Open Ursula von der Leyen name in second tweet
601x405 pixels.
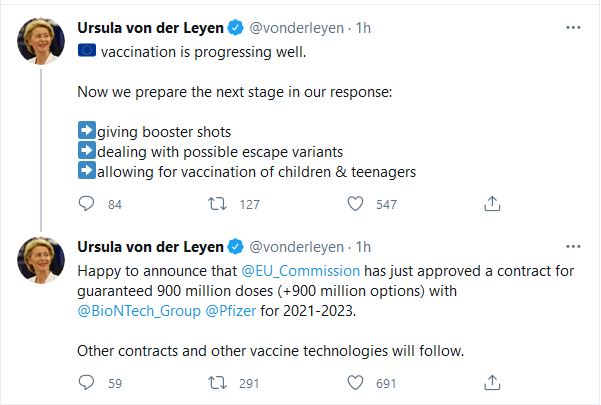click(x=151, y=246)
